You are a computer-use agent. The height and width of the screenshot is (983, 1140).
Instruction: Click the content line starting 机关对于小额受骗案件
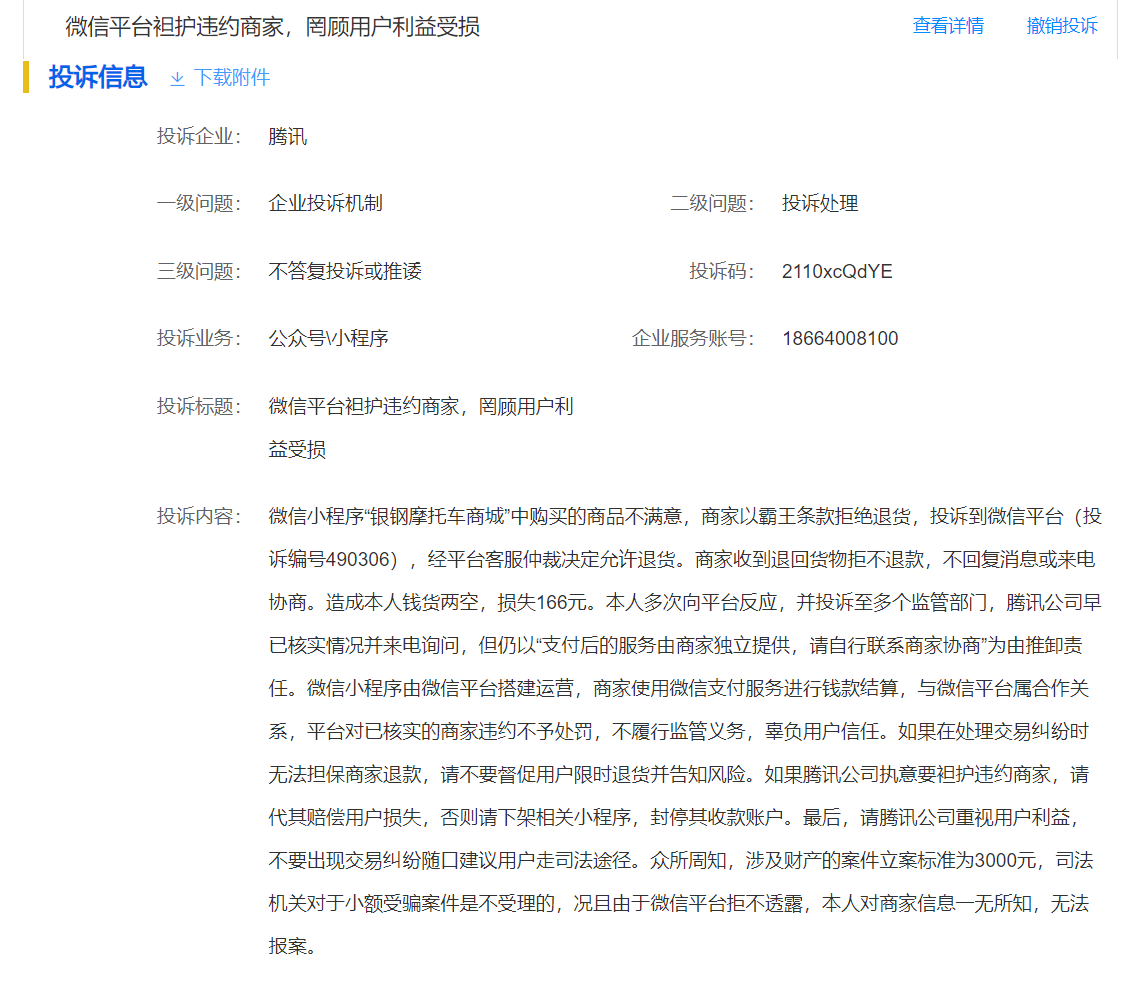pyautogui.click(x=678, y=904)
